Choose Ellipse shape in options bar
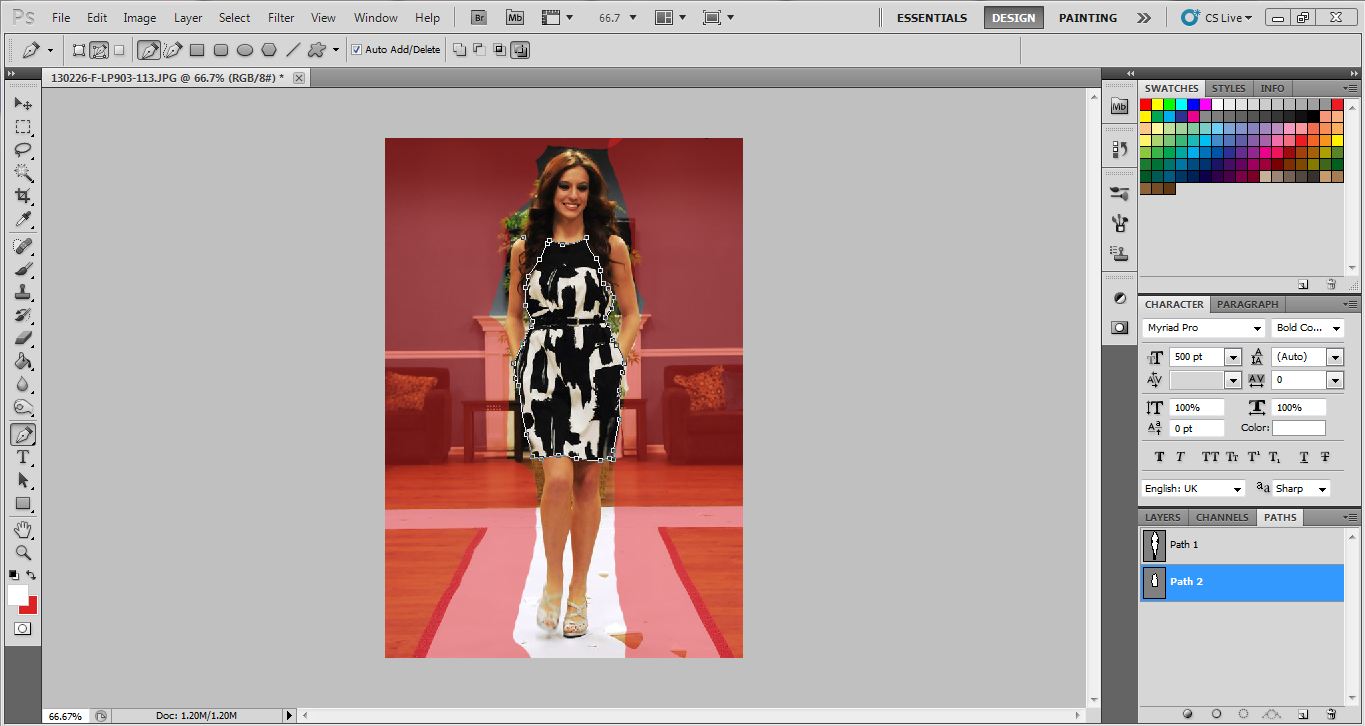Image resolution: width=1365 pixels, height=726 pixels. tap(244, 49)
